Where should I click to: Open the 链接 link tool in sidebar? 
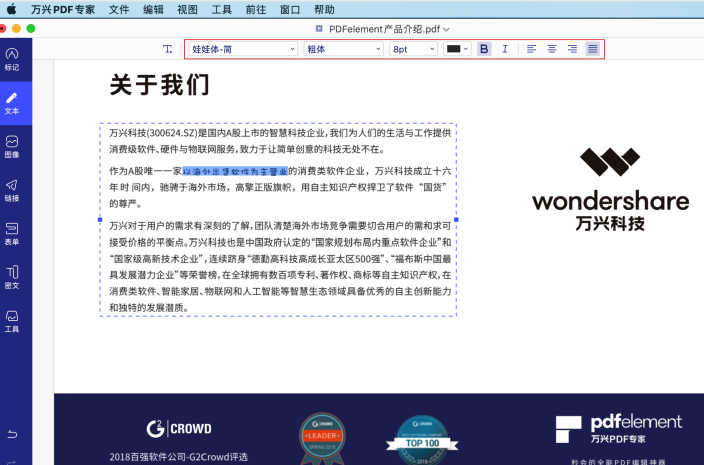pyautogui.click(x=12, y=190)
